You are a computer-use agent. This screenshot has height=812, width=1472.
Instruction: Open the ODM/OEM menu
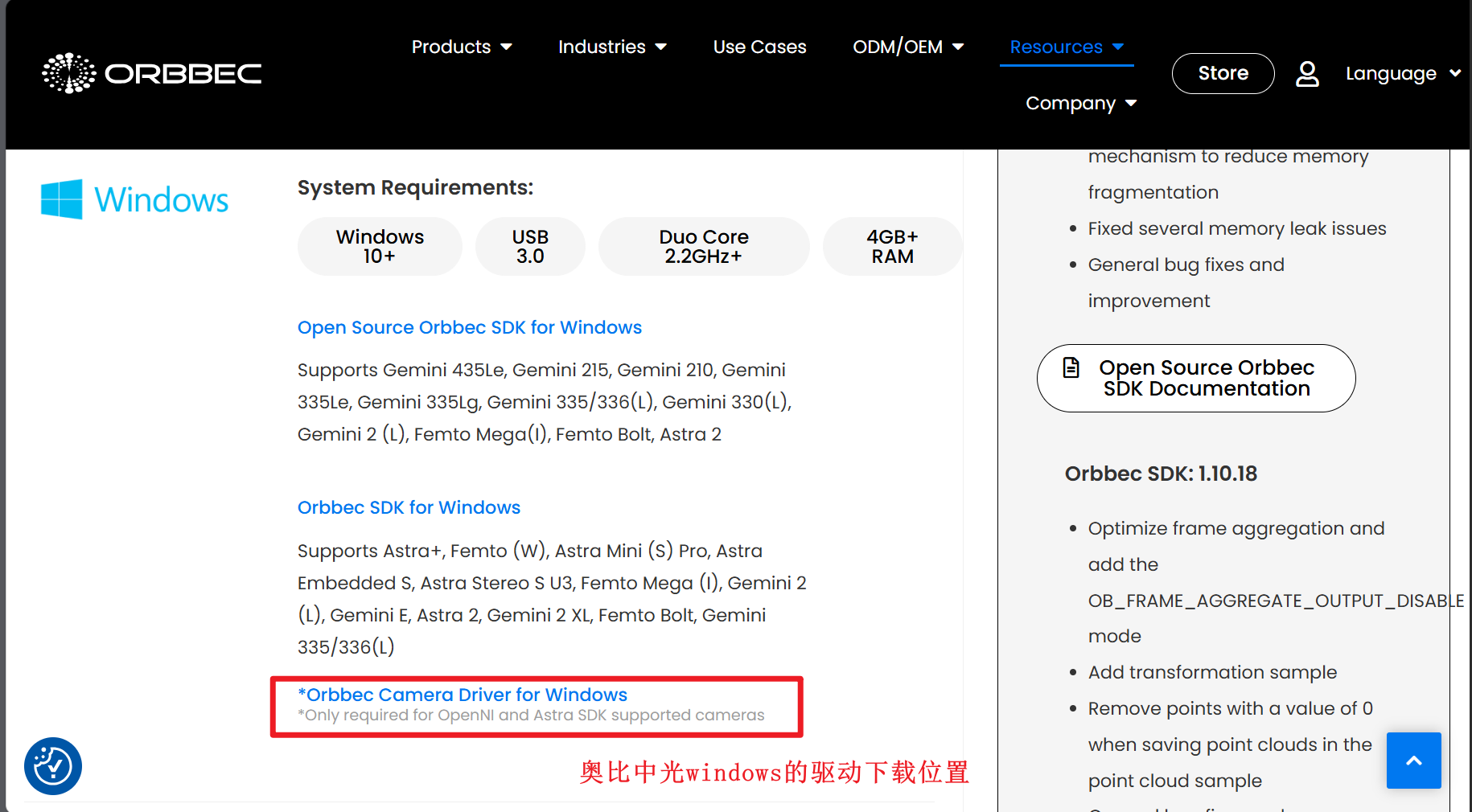(908, 47)
